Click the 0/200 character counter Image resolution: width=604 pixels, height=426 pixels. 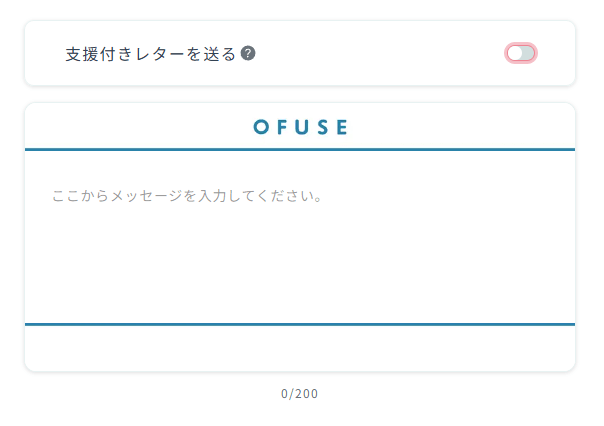coord(300,393)
